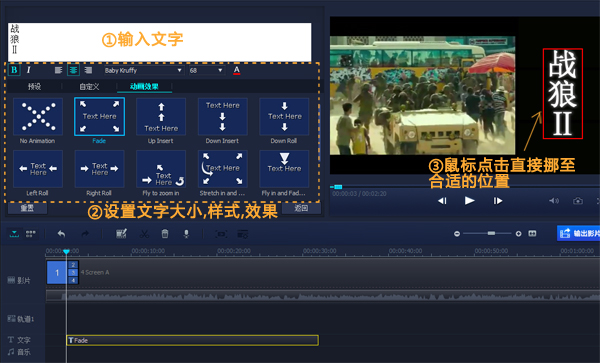Delete clip with trash icon

(165, 234)
